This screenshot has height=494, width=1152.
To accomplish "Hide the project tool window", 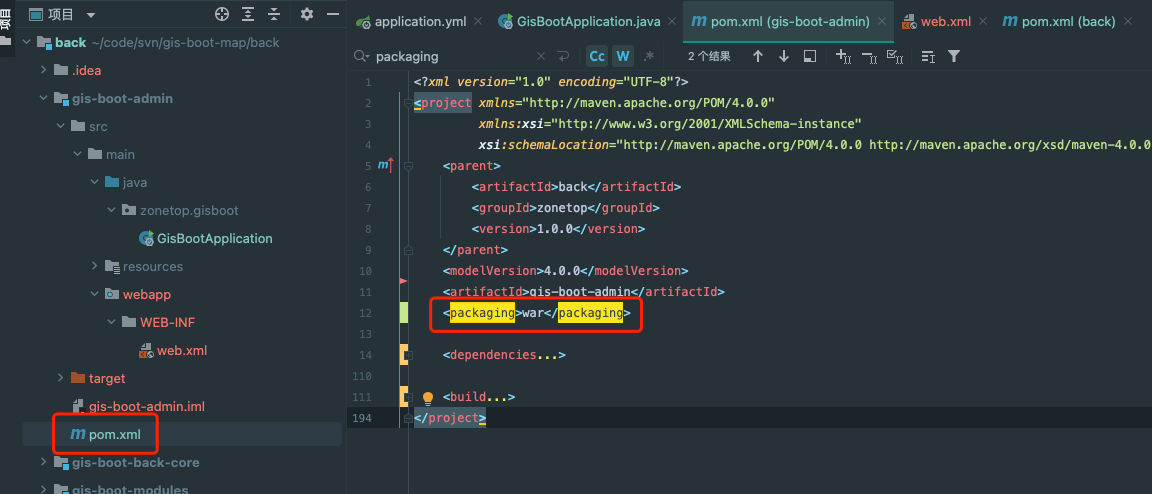I will 331,14.
